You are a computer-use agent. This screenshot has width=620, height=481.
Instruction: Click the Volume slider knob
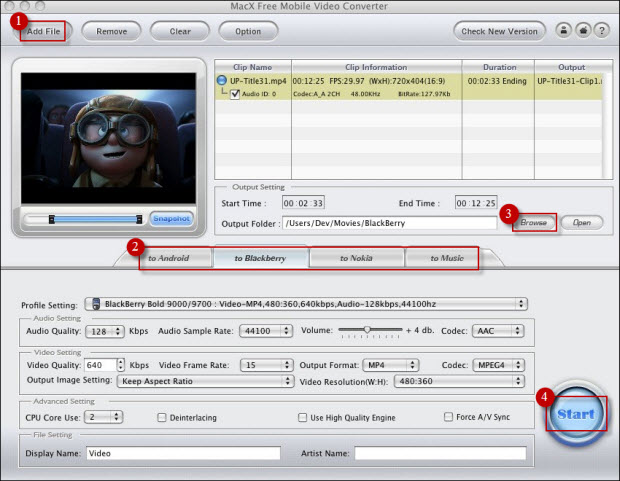[x=367, y=329]
